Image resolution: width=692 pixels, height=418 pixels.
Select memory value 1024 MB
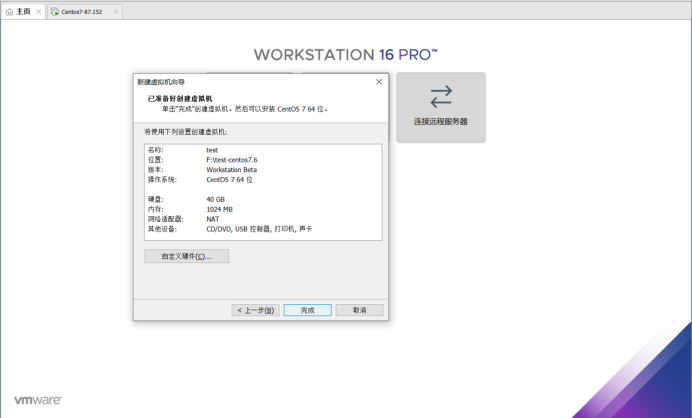[x=219, y=209]
